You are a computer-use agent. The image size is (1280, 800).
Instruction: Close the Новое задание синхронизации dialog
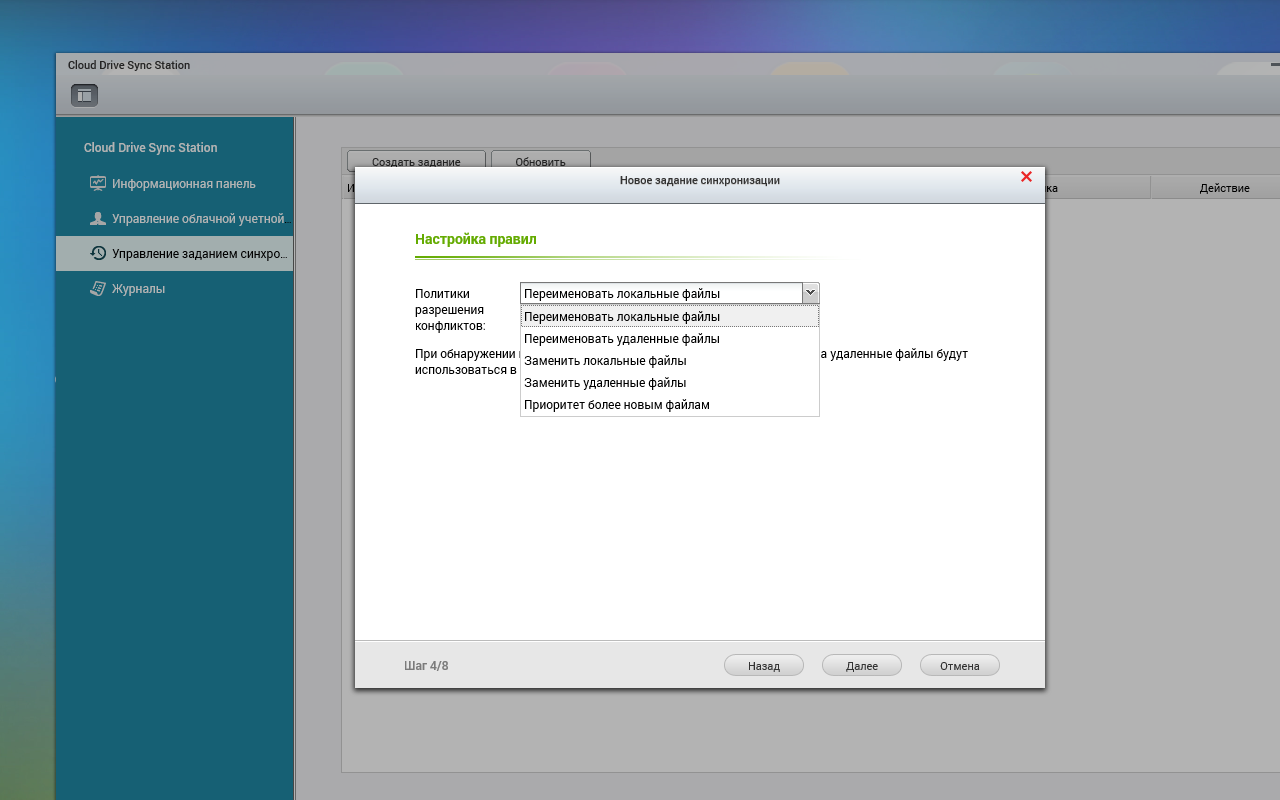tap(1026, 177)
